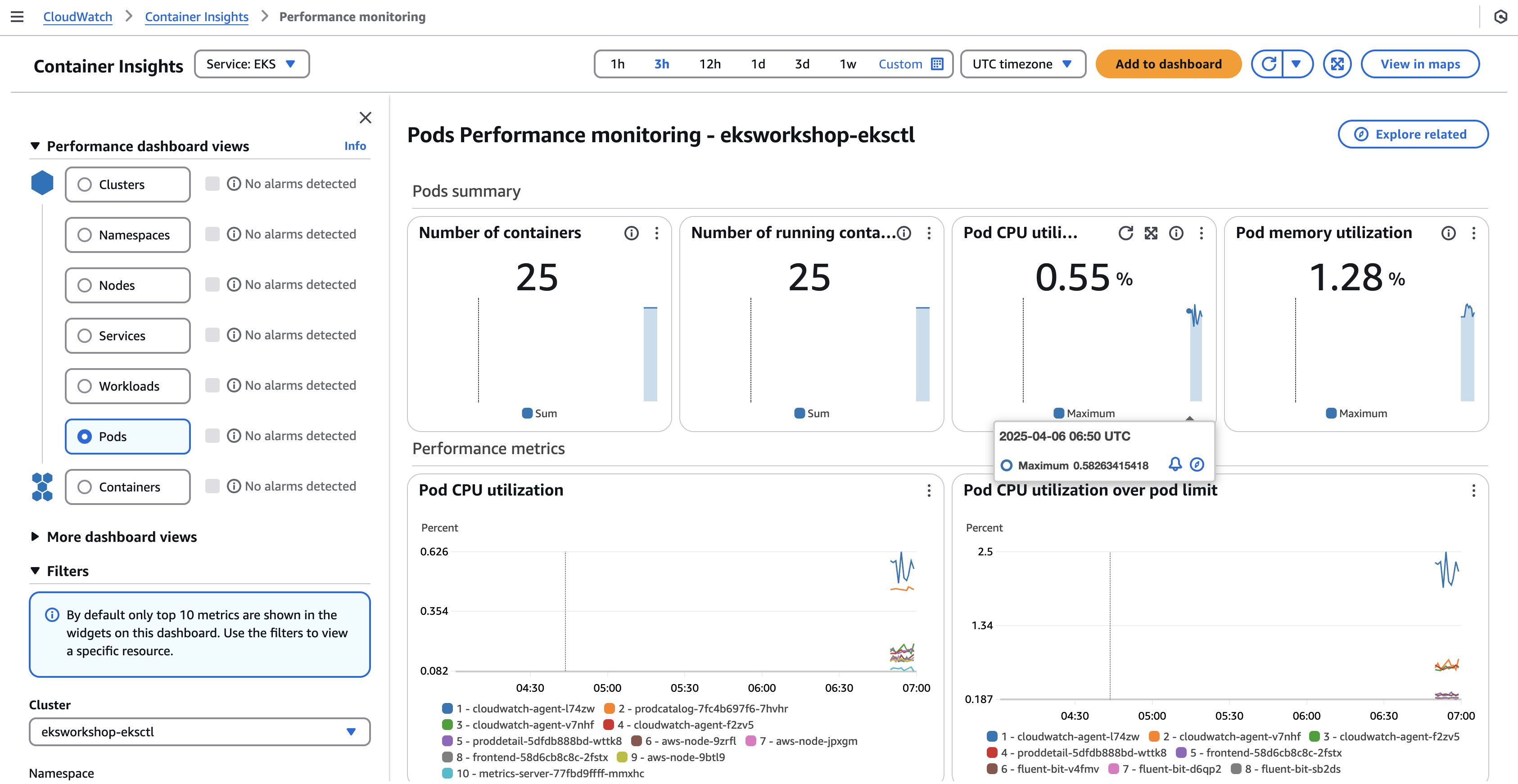
Task: Click the Add to dashboard button
Action: [x=1168, y=63]
